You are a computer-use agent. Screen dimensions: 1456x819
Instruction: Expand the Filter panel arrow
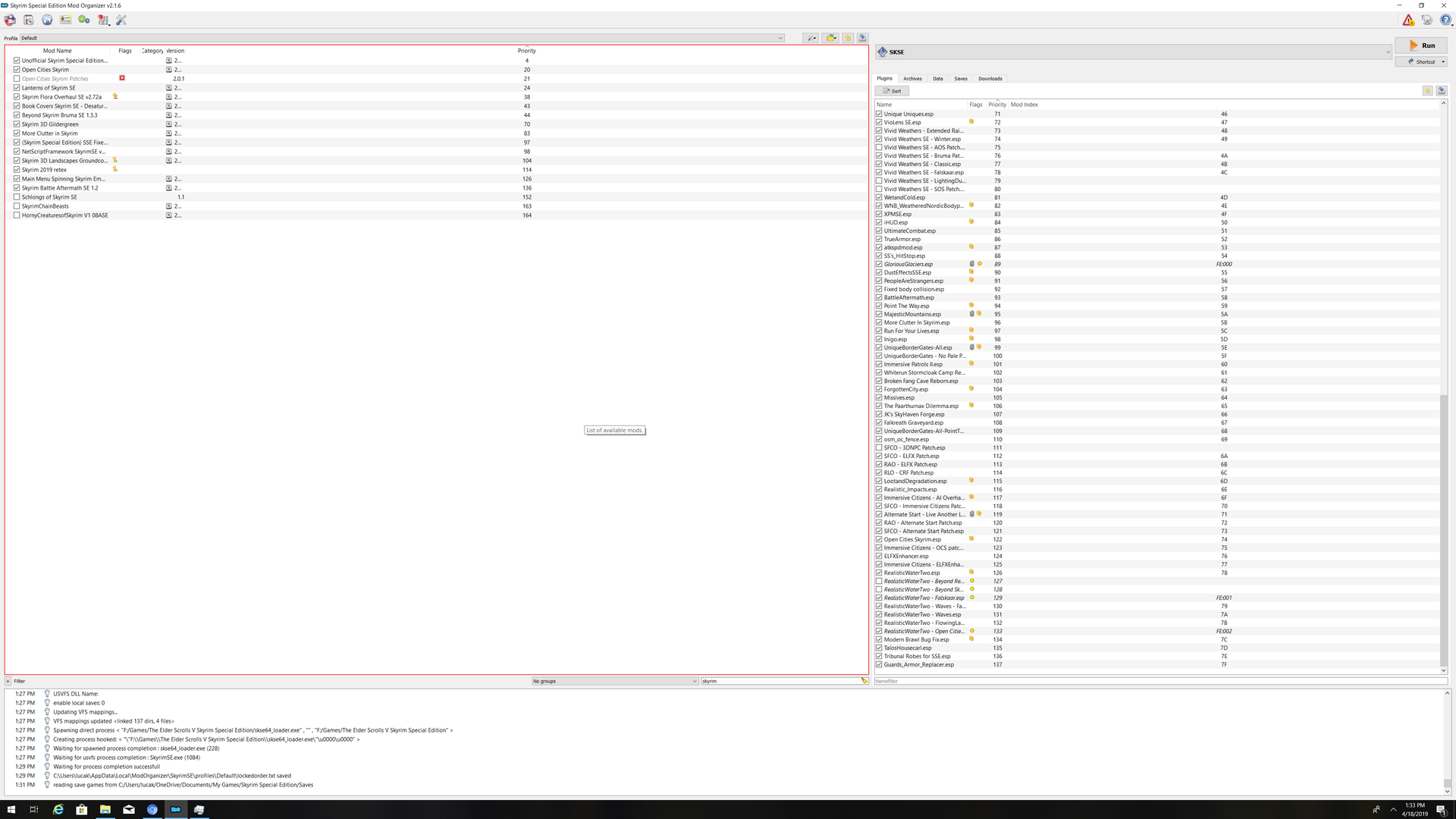point(8,681)
